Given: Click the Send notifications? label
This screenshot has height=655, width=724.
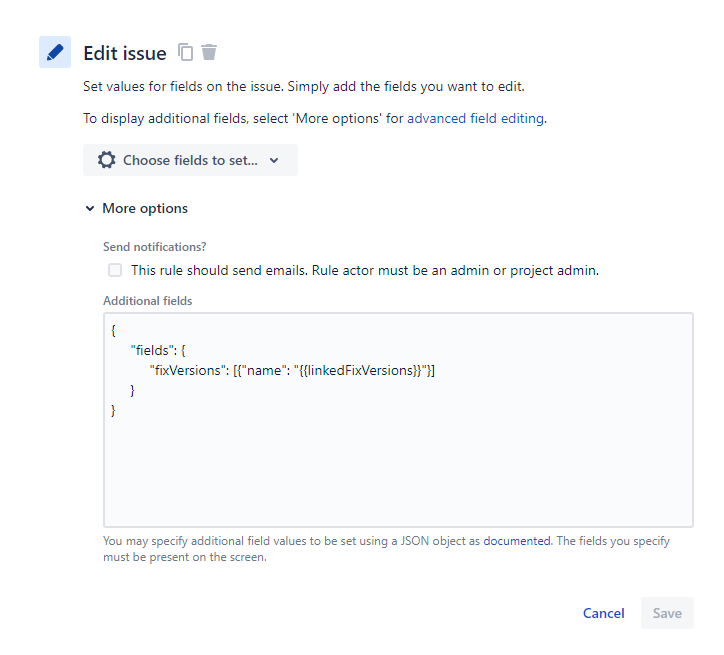Looking at the screenshot, I should click(x=155, y=247).
